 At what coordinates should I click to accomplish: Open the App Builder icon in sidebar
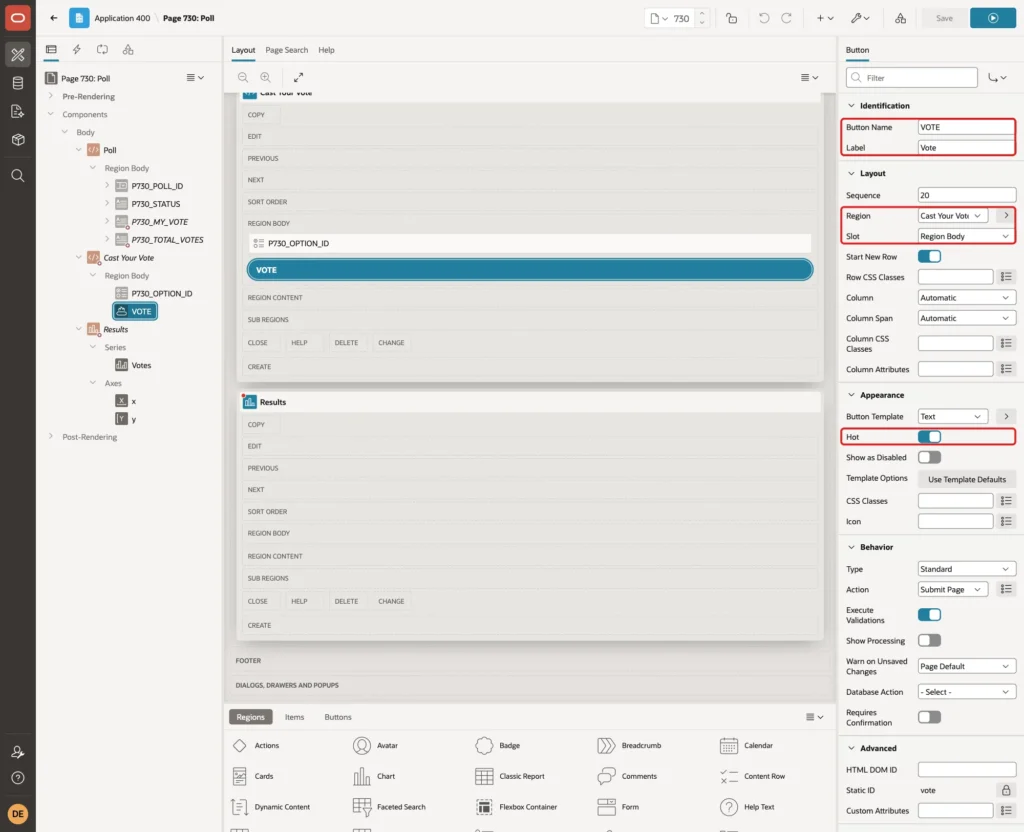tap(18, 55)
